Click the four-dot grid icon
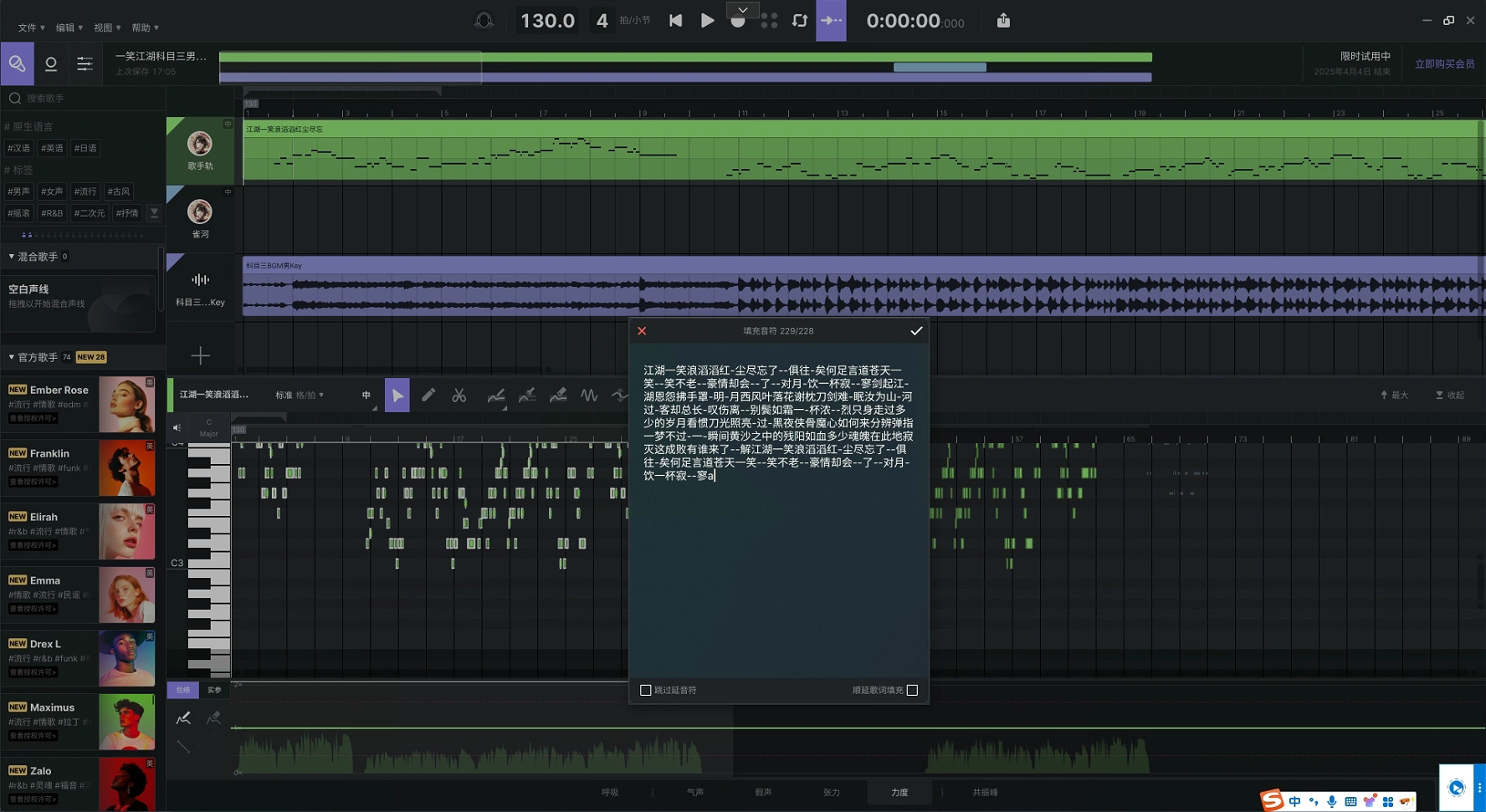This screenshot has width=1486, height=812. click(769, 20)
